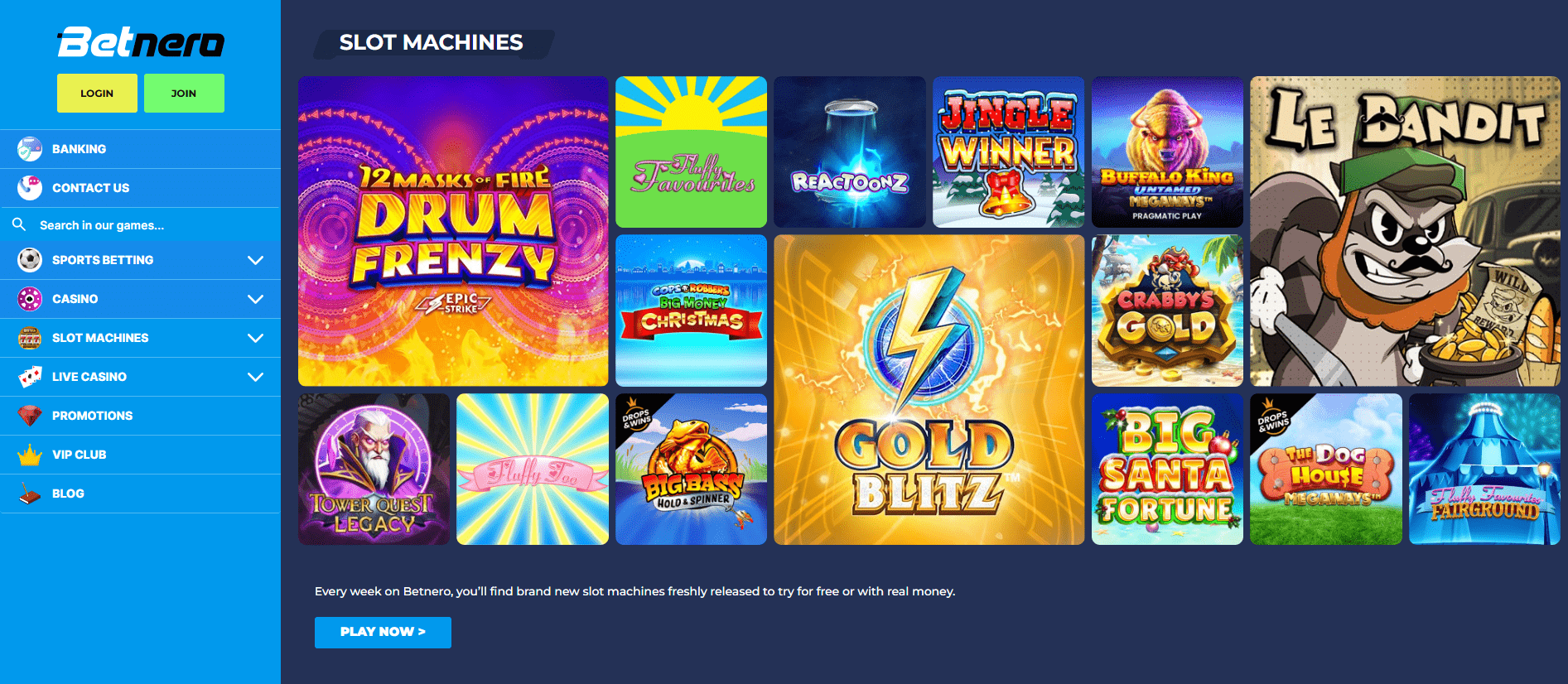1568x684 pixels.
Task: Open the Gold Blitz game thumbnail
Action: [x=929, y=389]
